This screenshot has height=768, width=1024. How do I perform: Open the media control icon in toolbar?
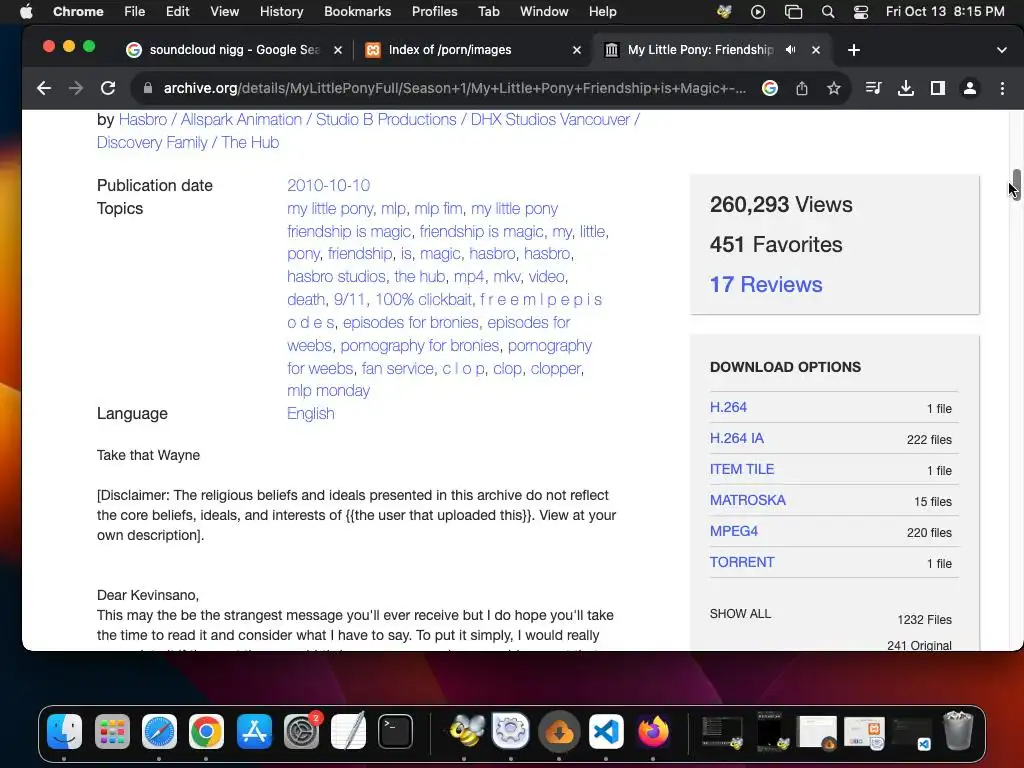(873, 88)
